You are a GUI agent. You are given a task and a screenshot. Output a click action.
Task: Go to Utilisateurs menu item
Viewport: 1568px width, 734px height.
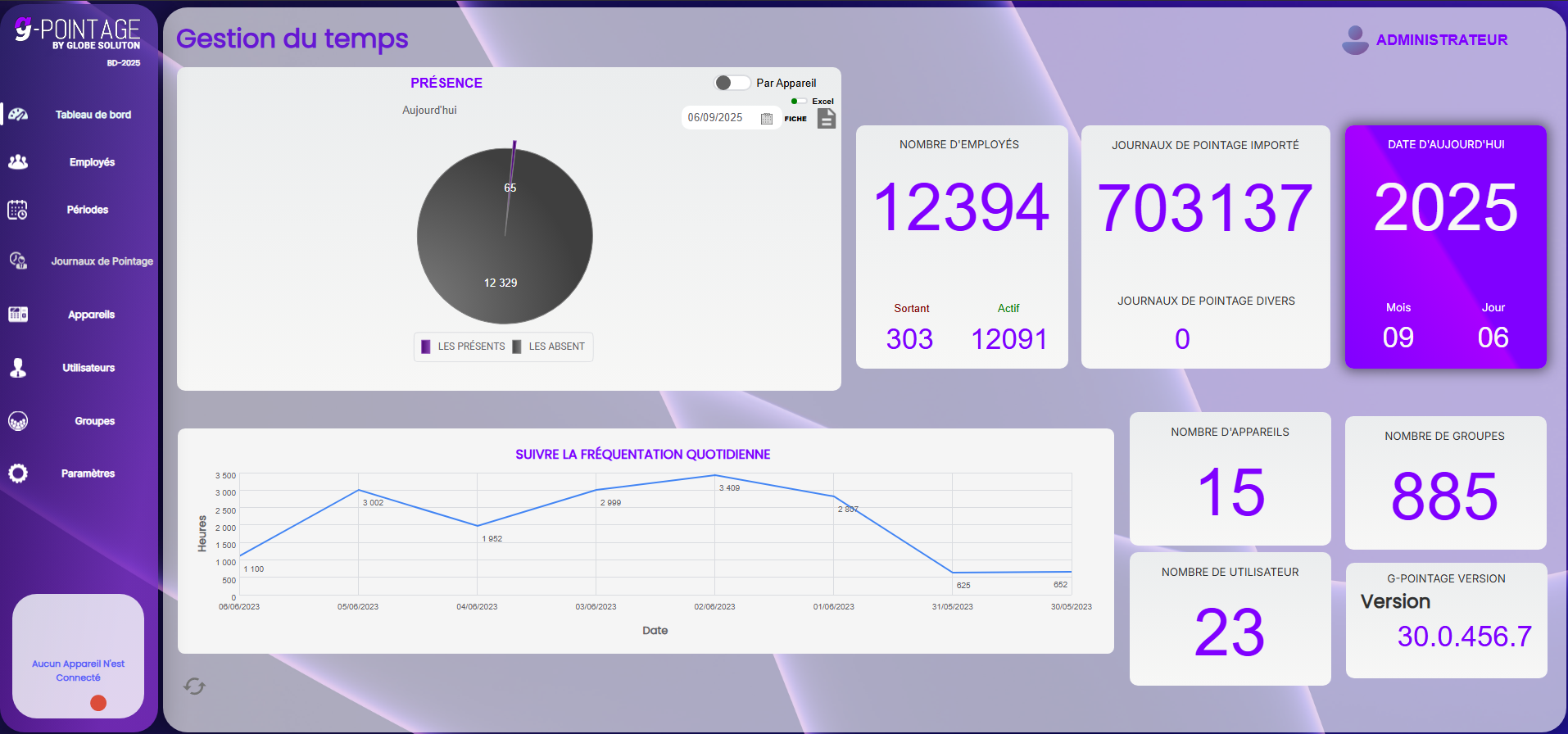tap(88, 368)
